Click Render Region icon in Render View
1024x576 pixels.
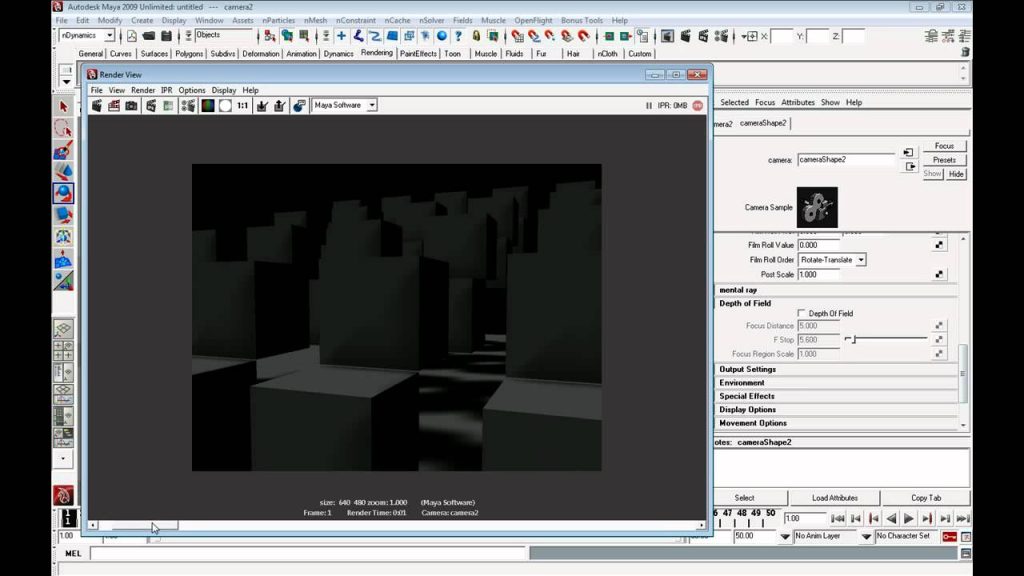click(x=114, y=105)
